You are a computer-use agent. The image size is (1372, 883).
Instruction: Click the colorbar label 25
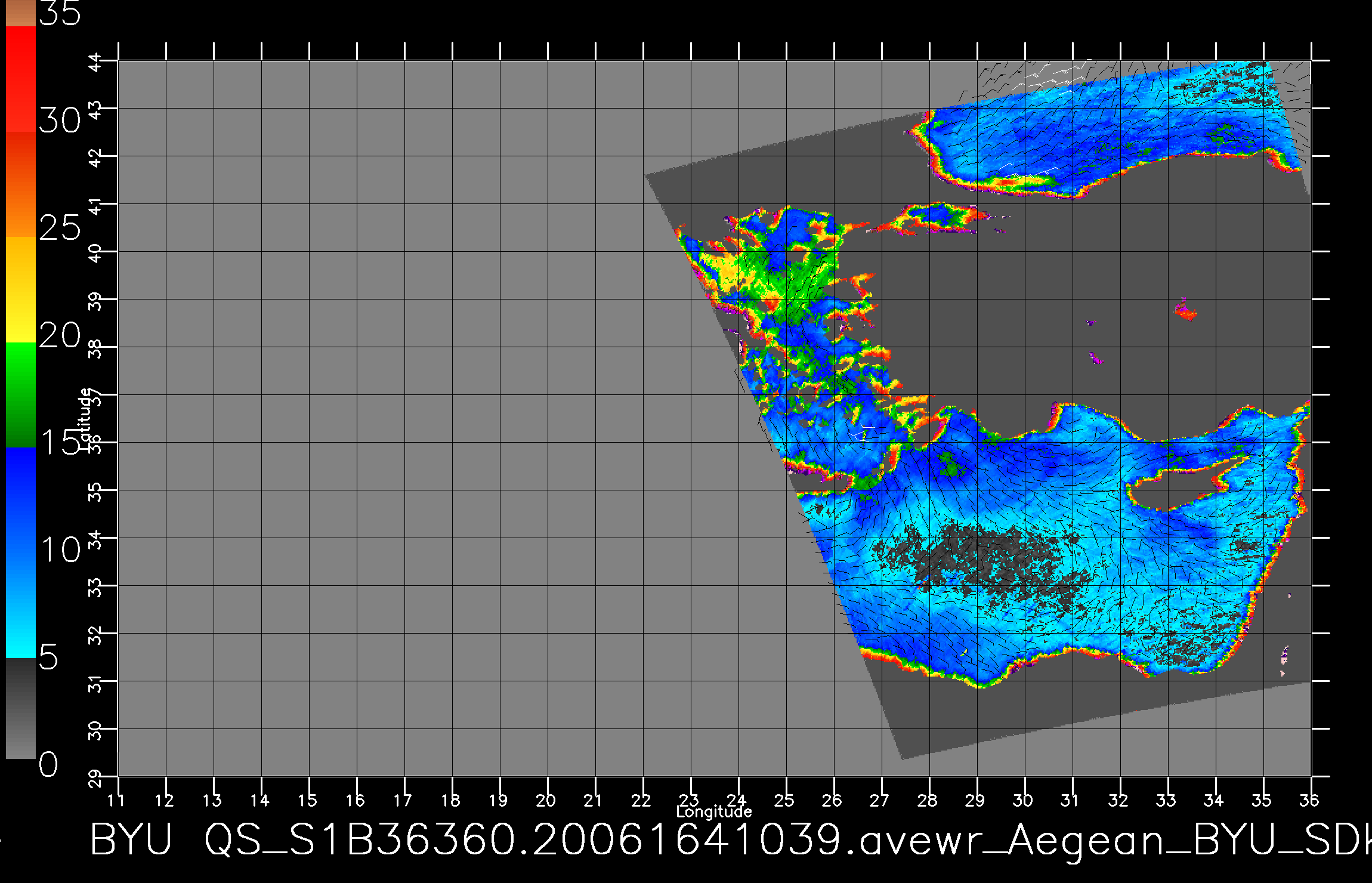[60, 228]
